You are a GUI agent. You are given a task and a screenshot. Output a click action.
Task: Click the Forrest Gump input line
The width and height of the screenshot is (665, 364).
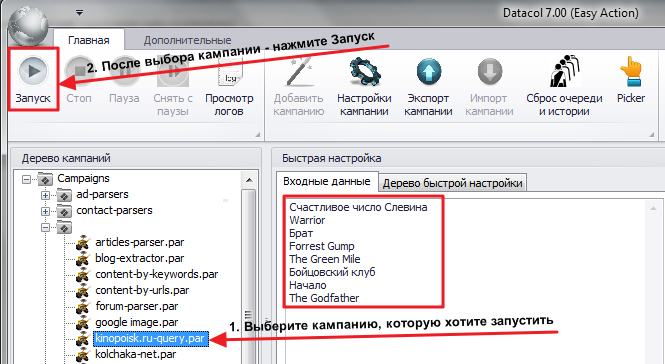click(x=321, y=246)
